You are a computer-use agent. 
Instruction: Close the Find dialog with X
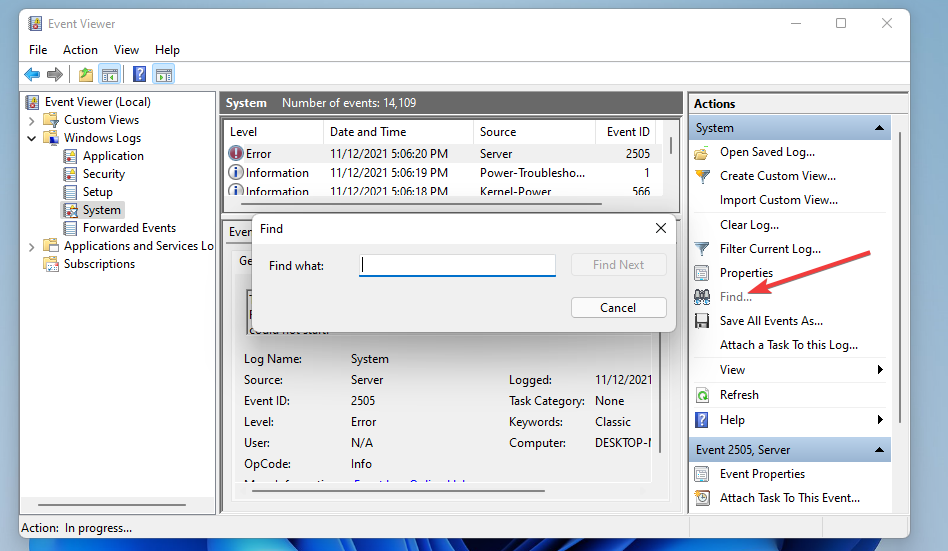pyautogui.click(x=661, y=228)
